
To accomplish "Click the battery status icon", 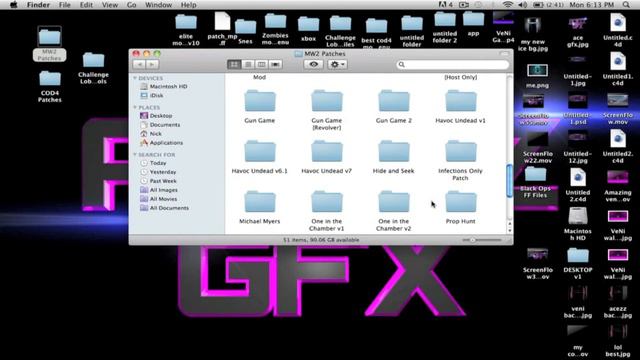I will click(x=538, y=5).
